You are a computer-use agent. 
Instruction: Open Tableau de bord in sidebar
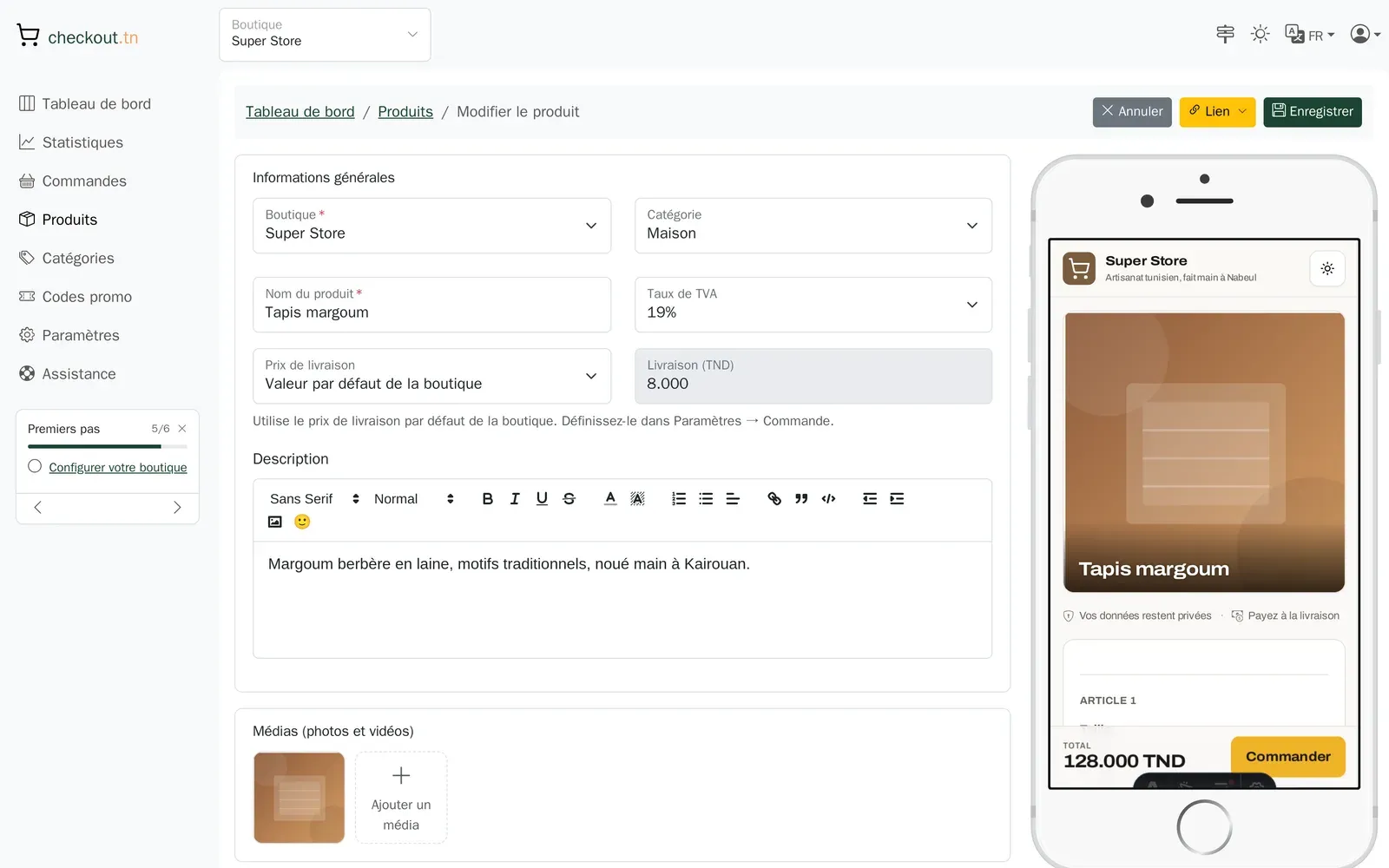(x=85, y=104)
